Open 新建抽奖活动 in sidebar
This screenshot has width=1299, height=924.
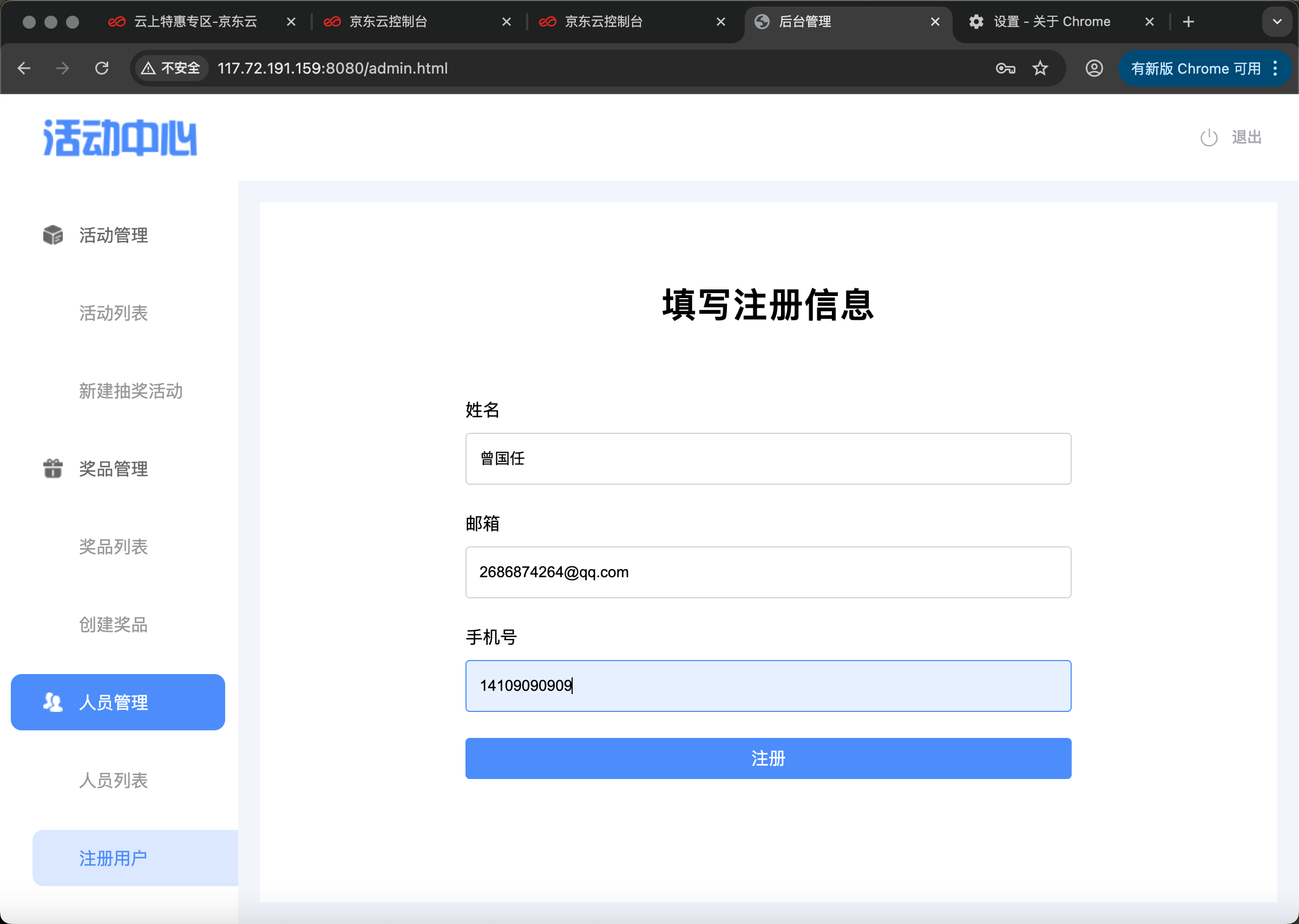tap(130, 391)
